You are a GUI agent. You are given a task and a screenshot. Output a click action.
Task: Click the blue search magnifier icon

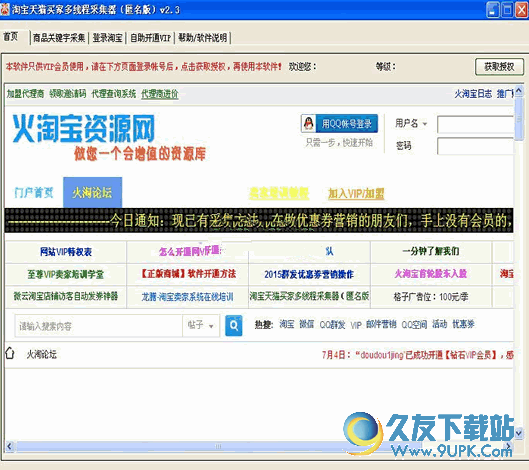coord(233,326)
